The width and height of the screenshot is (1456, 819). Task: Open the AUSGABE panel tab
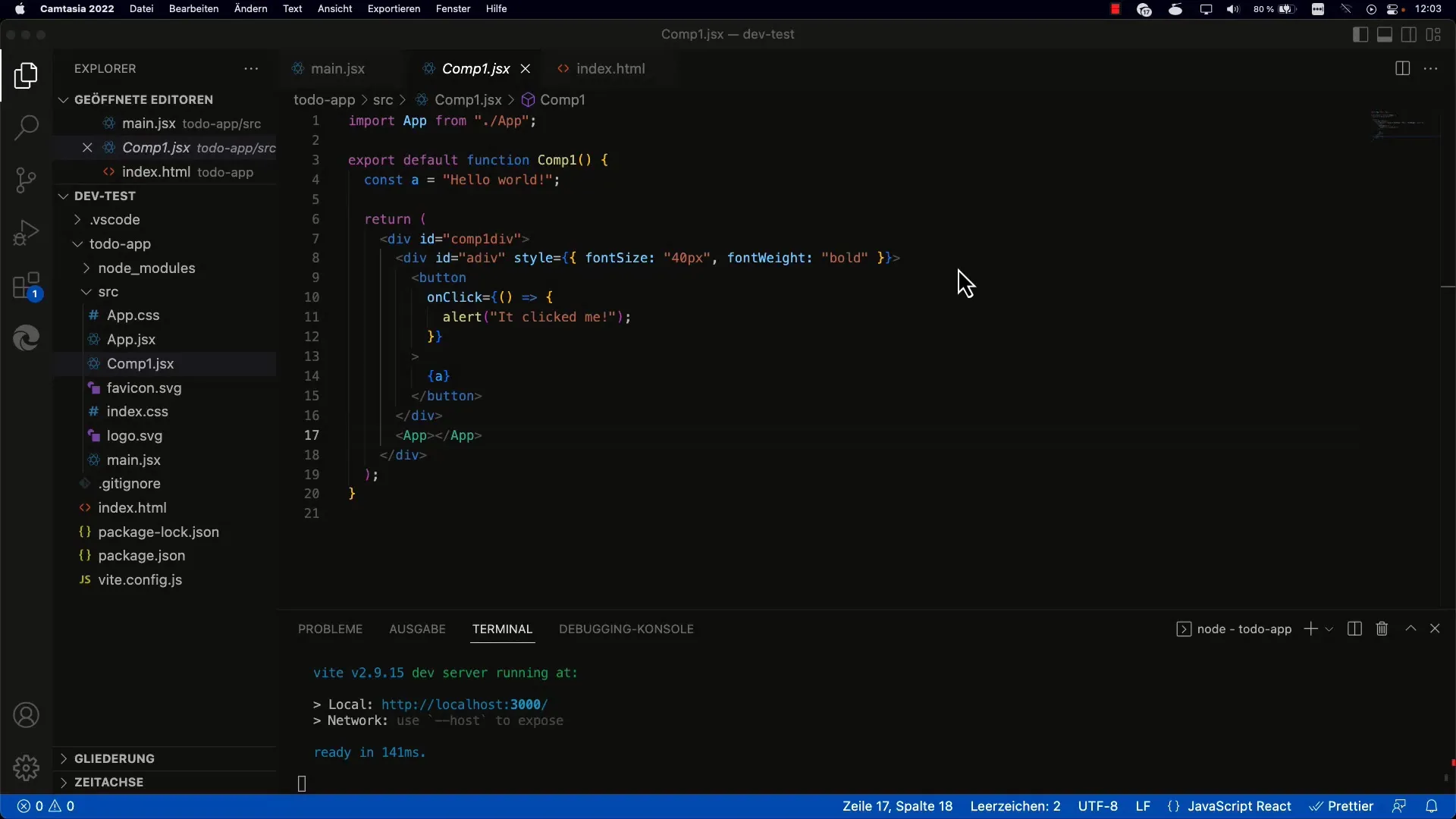(417, 629)
